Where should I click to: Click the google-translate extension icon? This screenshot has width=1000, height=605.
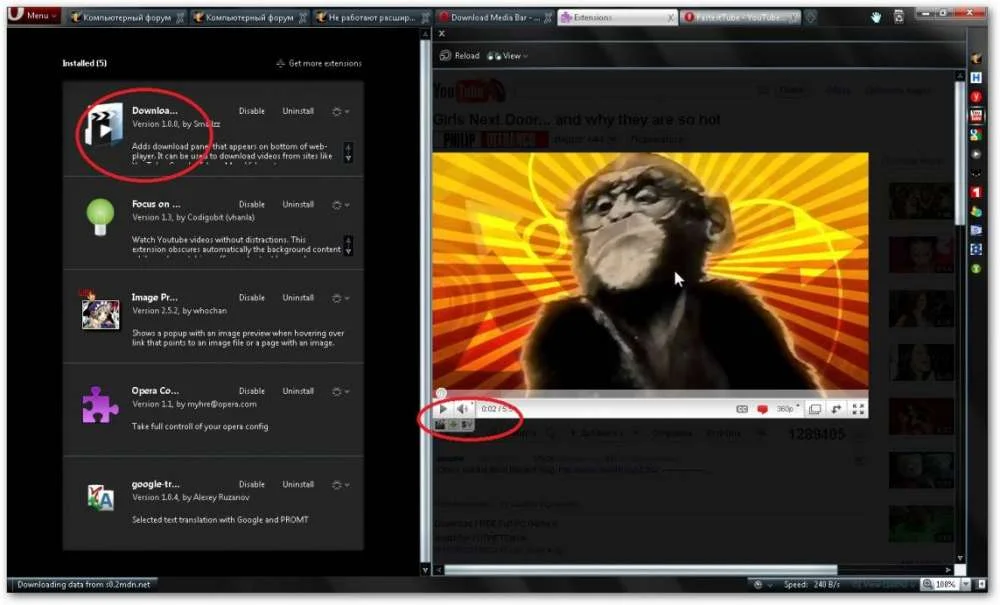(100, 497)
